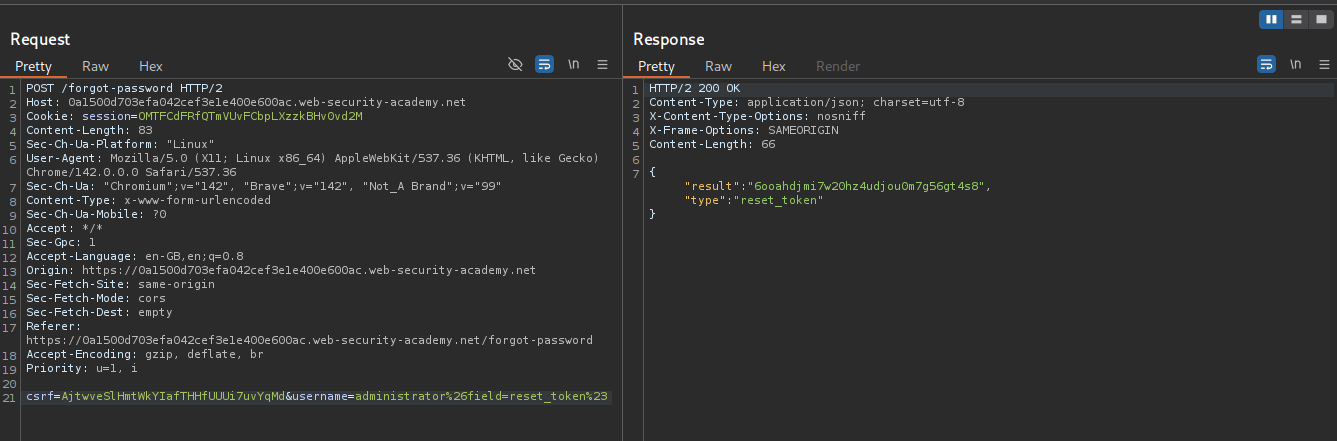Switch Response view to Hex tab
Image resolution: width=1337 pixels, height=441 pixels.
coord(773,66)
